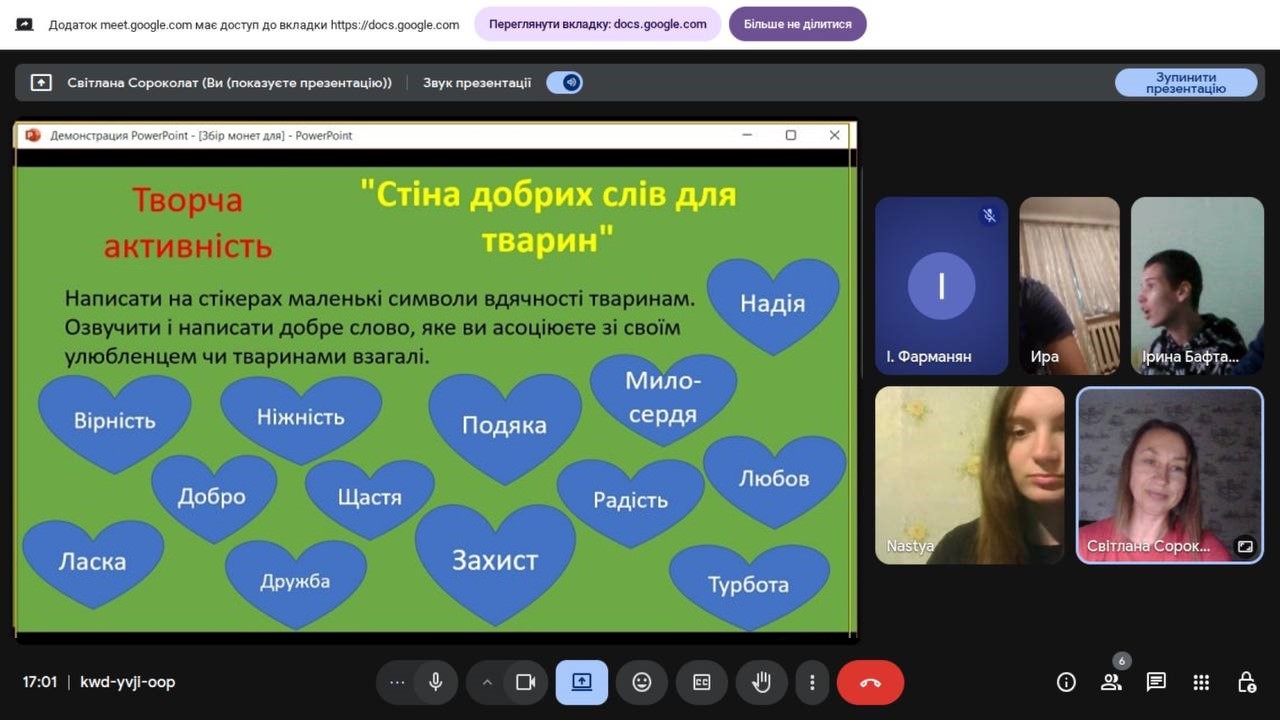This screenshot has height=720, width=1280.
Task: Toggle the presentation audio switch
Action: tap(565, 83)
